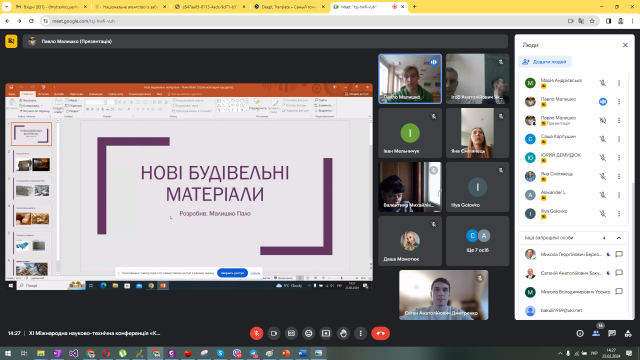The width and height of the screenshot is (640, 360).
Task: Switch to Національне агентство browser tab
Action: pos(131,7)
